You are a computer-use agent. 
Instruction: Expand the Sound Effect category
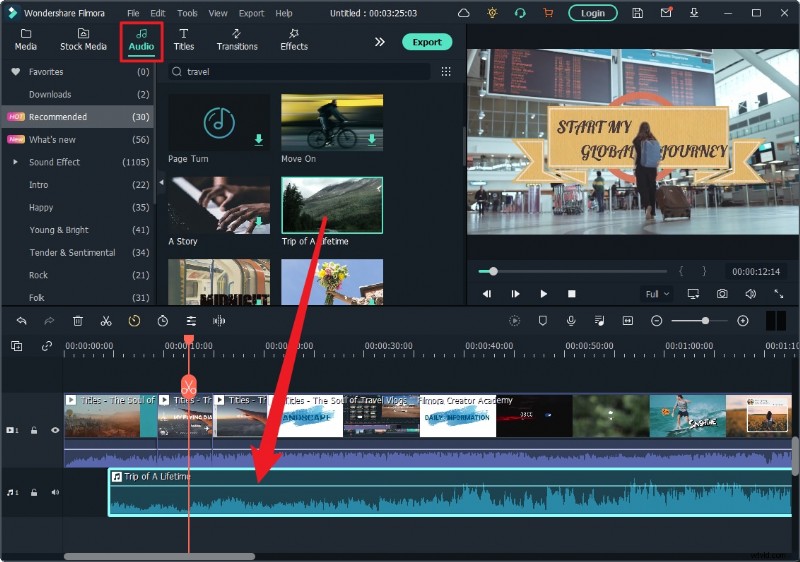click(x=15, y=162)
